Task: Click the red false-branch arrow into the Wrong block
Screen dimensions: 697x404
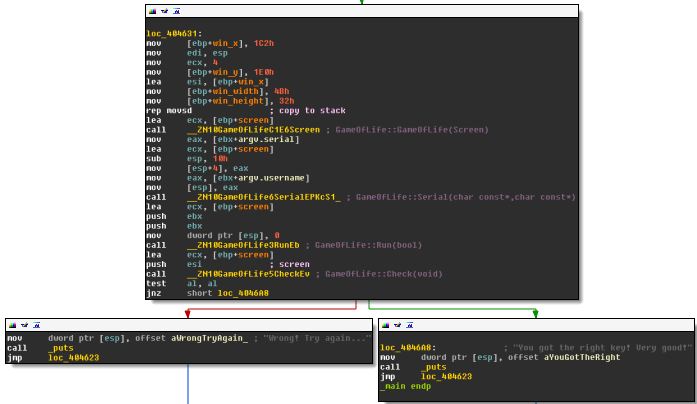Action: click(188, 314)
